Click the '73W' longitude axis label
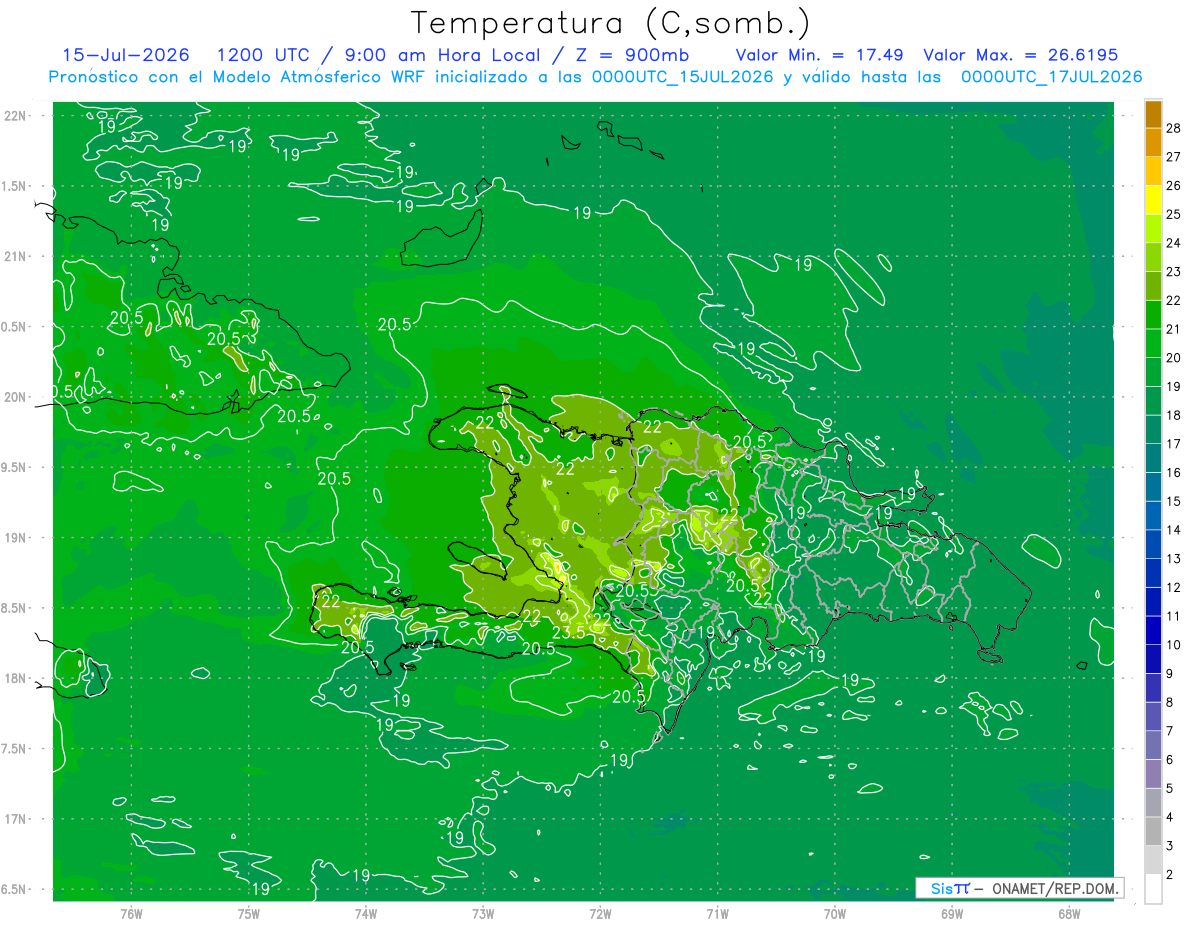The width and height of the screenshot is (1200, 927). tap(483, 913)
